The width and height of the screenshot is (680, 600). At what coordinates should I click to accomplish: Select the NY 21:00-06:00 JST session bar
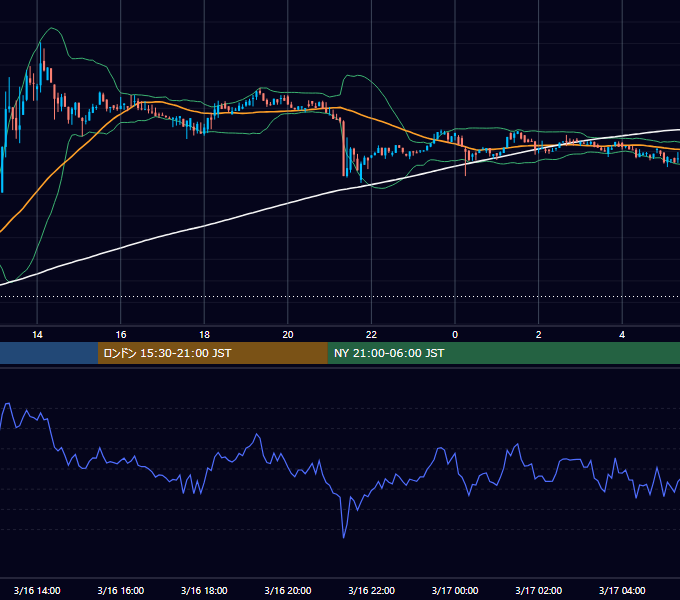(503, 353)
